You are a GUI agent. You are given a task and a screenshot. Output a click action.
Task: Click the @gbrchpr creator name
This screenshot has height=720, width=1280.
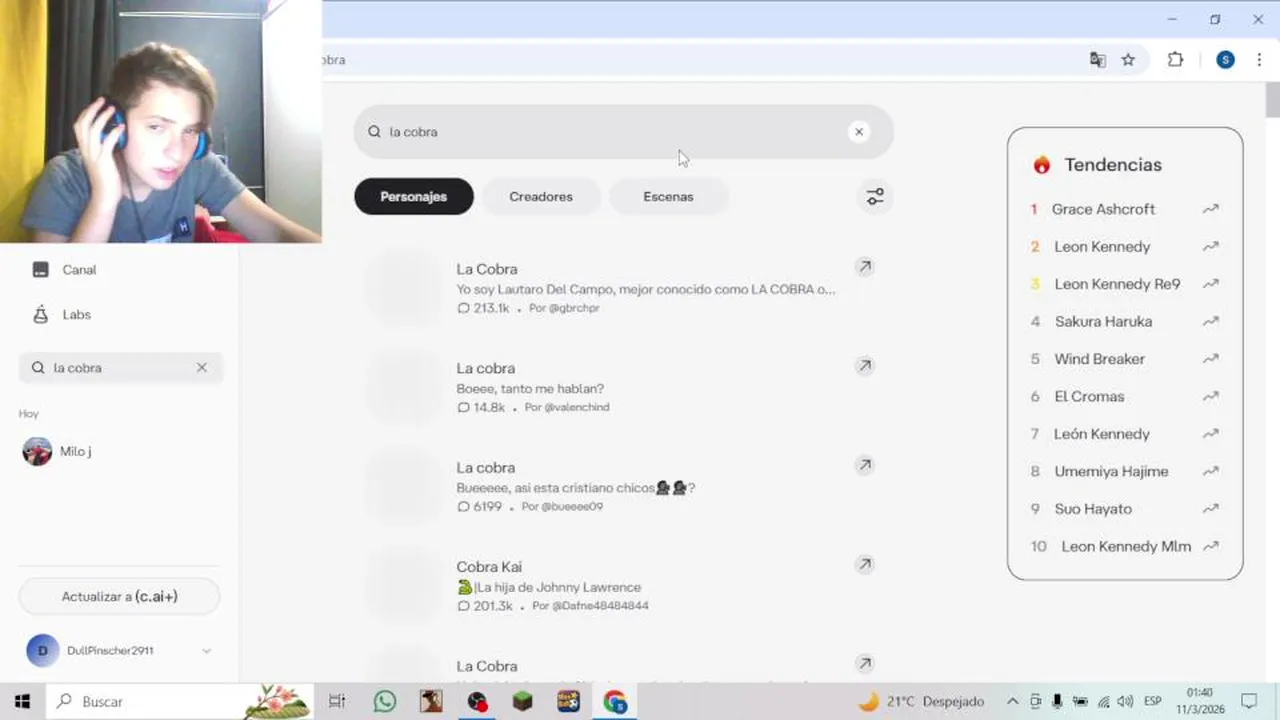574,308
